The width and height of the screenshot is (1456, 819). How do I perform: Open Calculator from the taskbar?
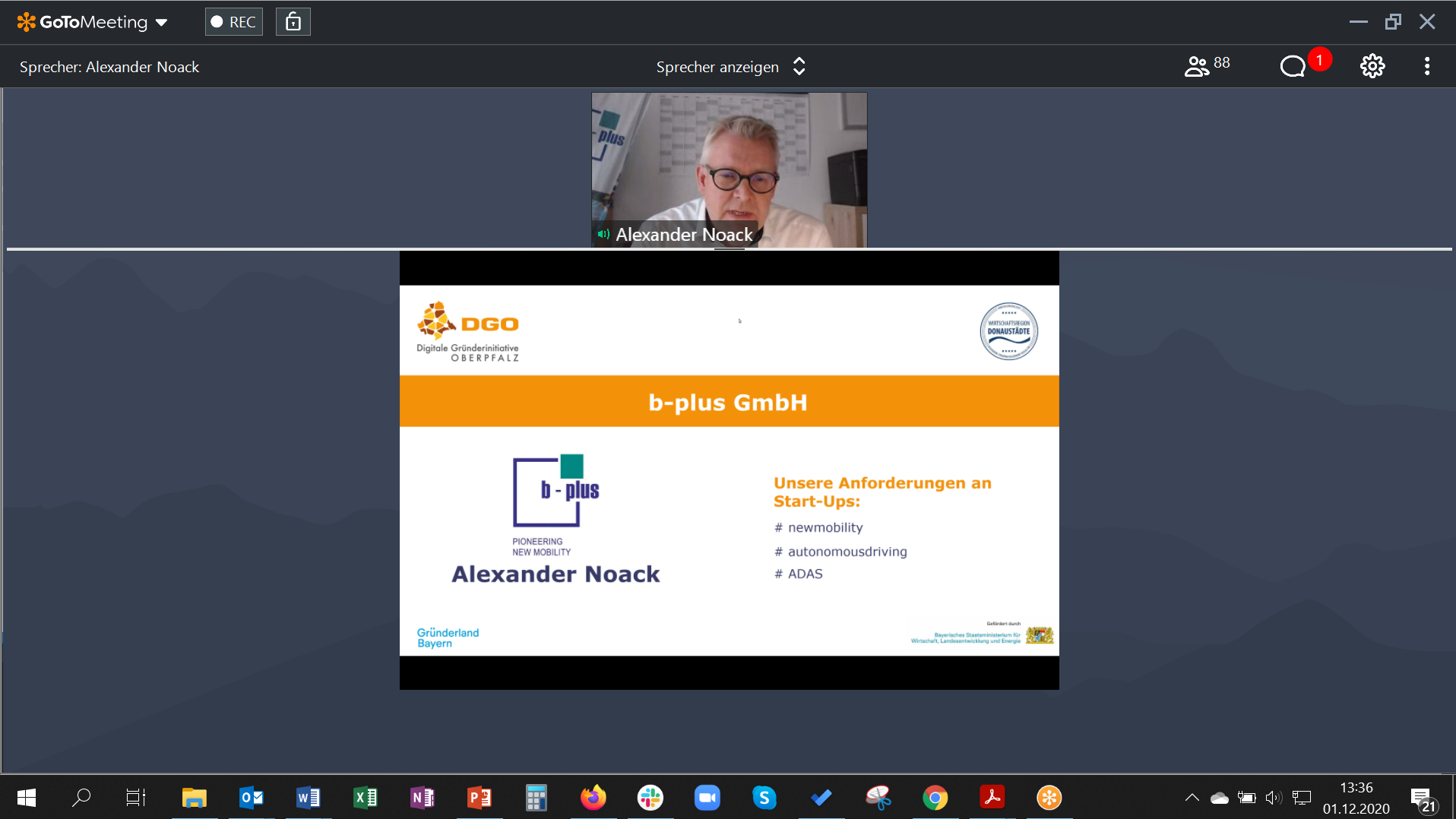(x=537, y=797)
